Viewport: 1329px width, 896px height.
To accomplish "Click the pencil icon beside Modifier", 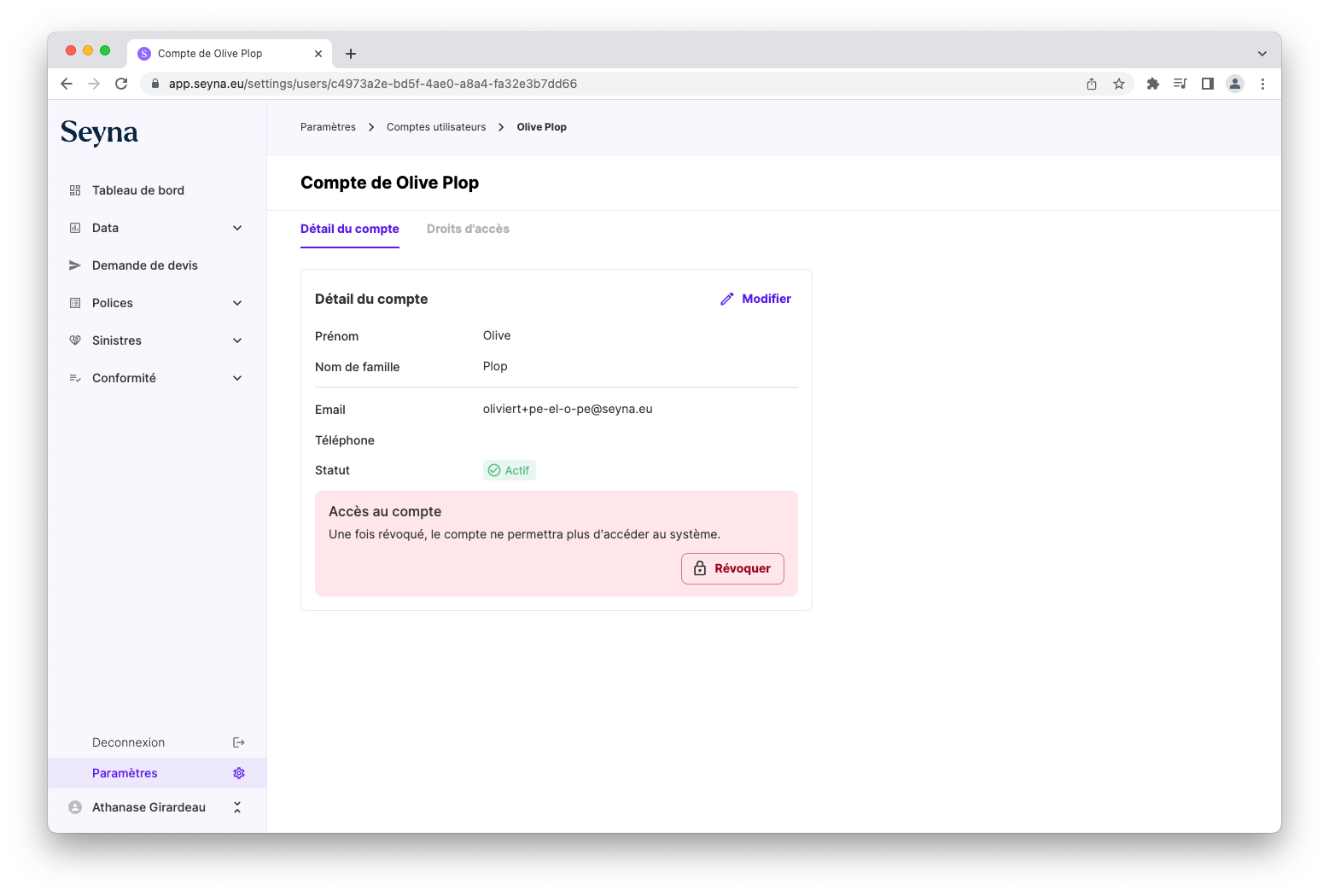I will (x=727, y=299).
